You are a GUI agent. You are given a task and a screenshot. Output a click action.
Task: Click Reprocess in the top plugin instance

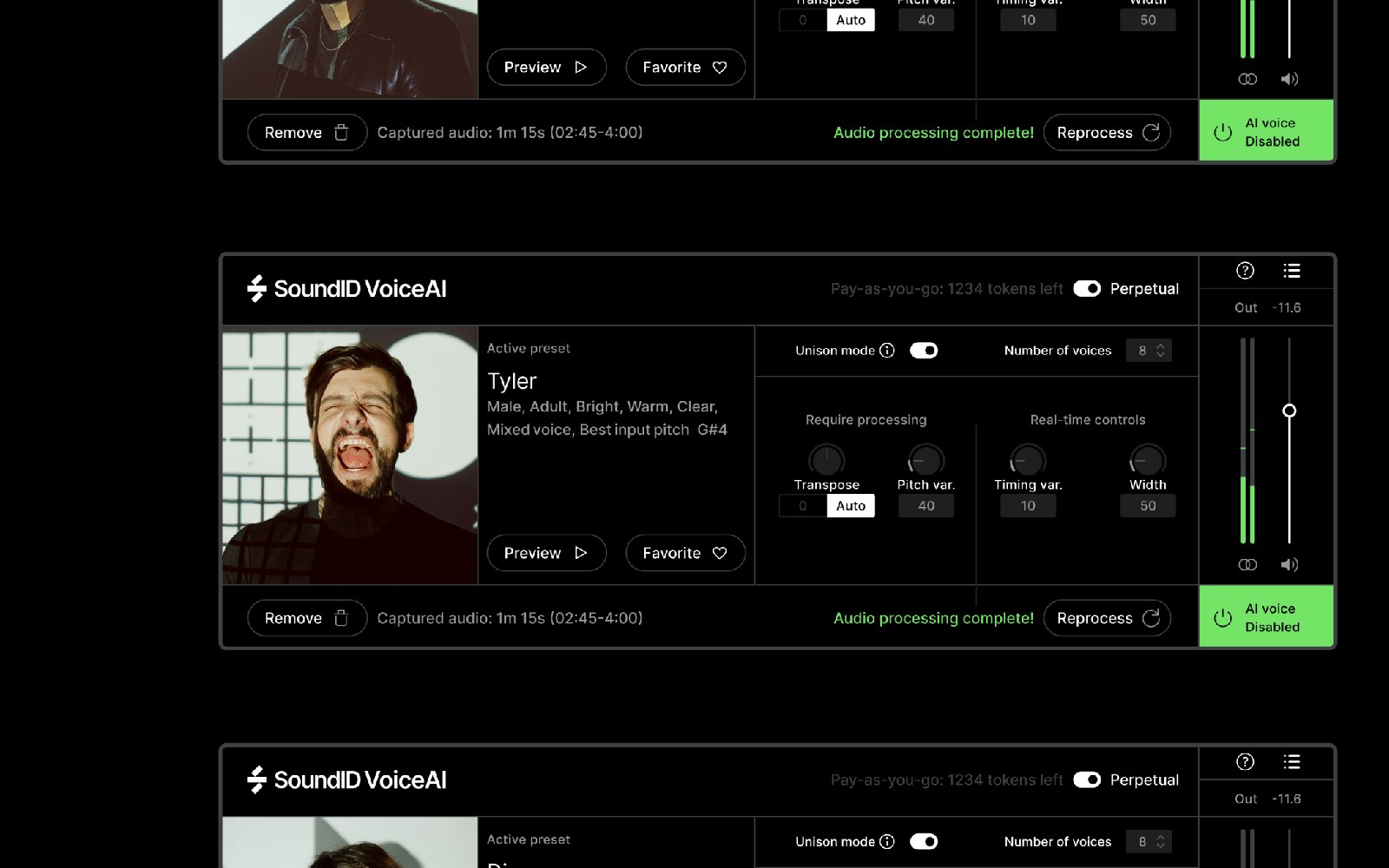coord(1107,132)
